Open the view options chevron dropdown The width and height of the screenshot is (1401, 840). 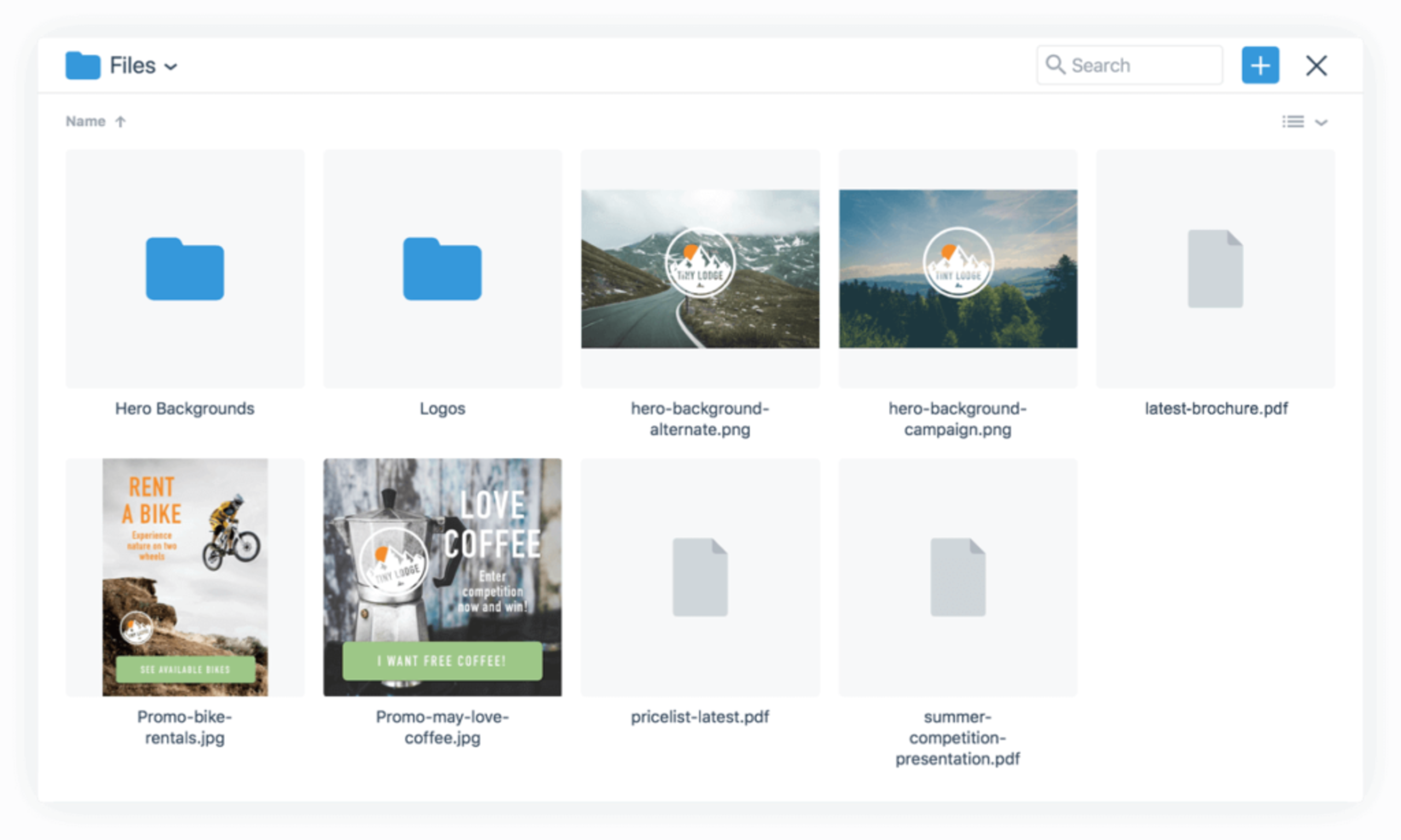[x=1322, y=121]
